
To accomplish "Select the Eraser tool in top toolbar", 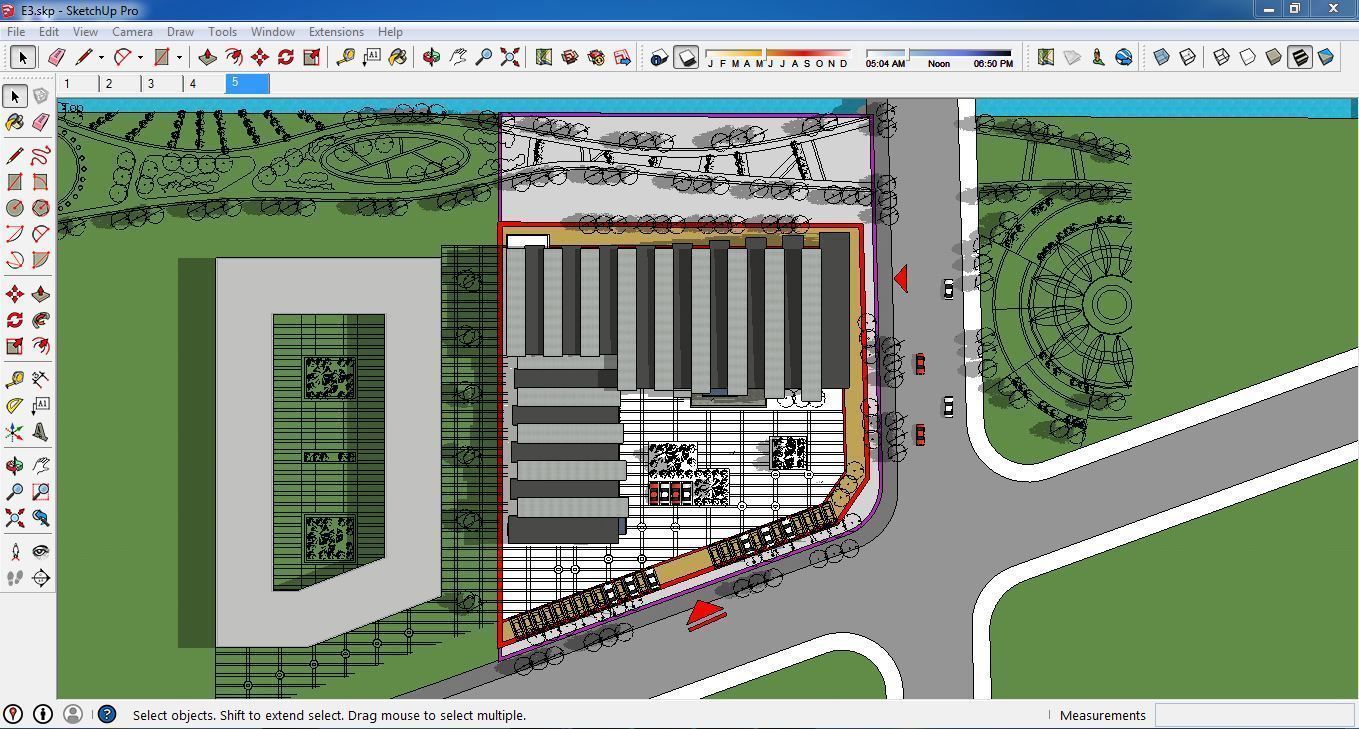I will coord(57,57).
